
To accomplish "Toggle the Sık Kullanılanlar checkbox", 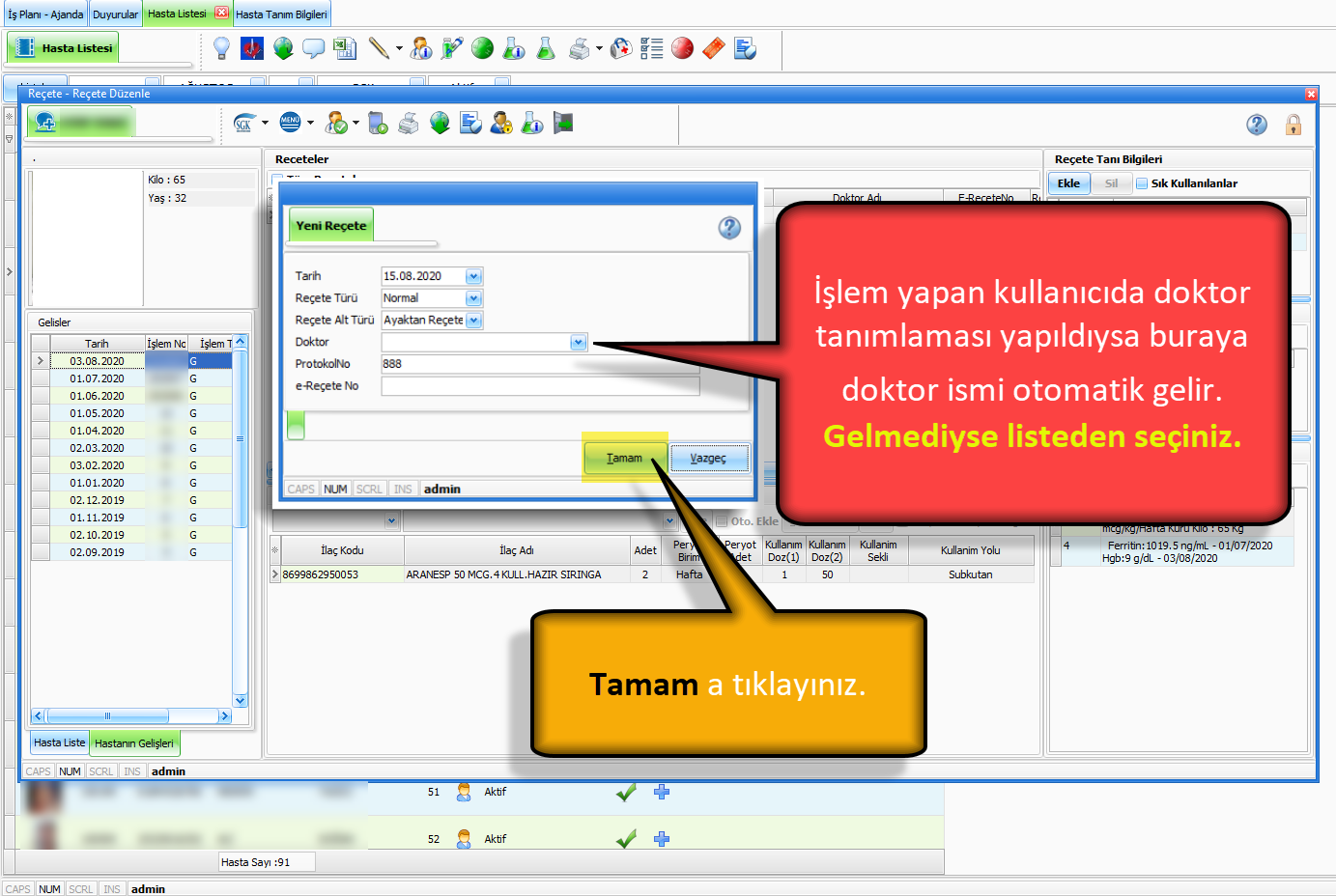I will [1142, 183].
